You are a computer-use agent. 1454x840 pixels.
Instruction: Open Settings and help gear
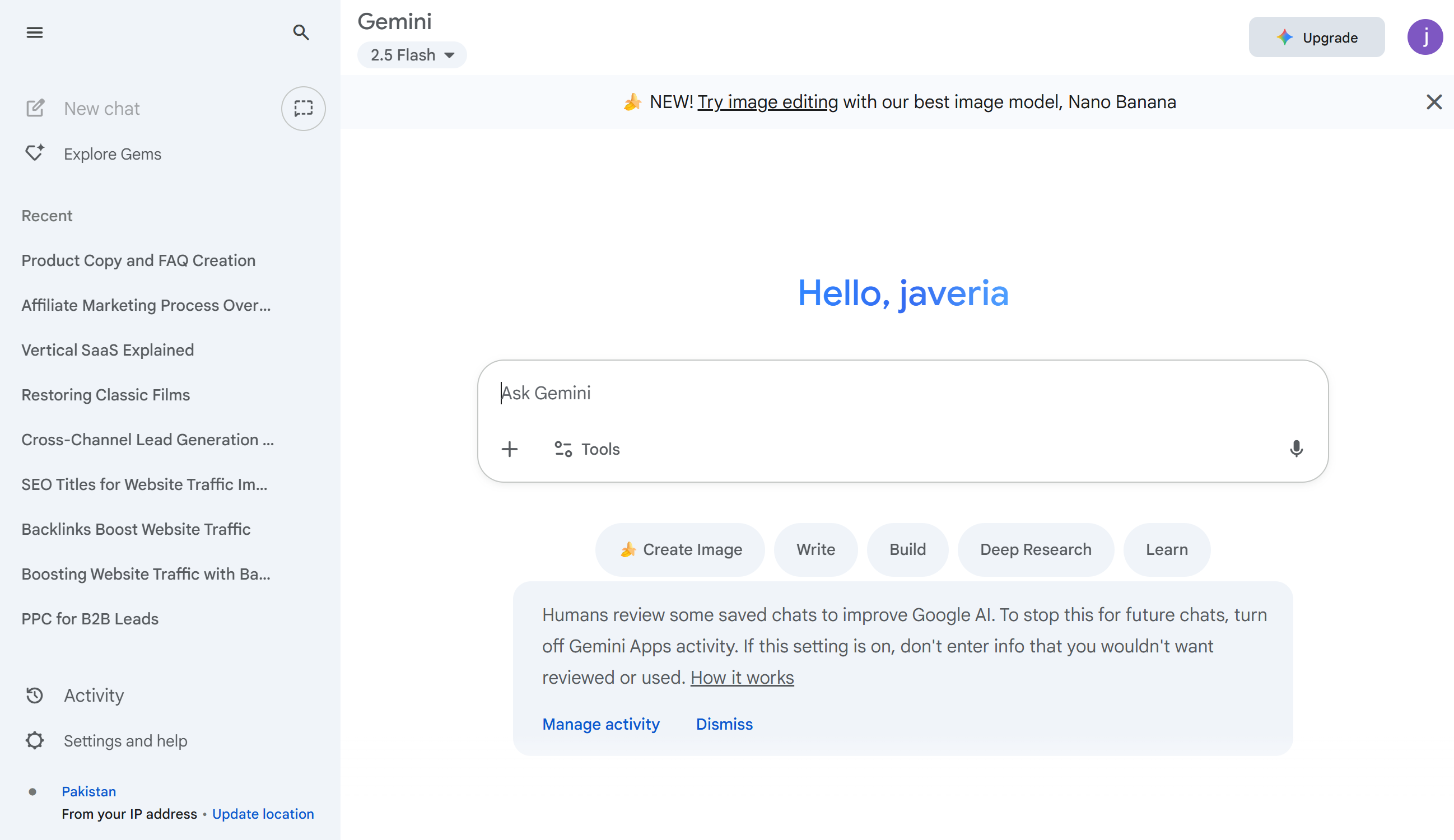click(x=35, y=740)
